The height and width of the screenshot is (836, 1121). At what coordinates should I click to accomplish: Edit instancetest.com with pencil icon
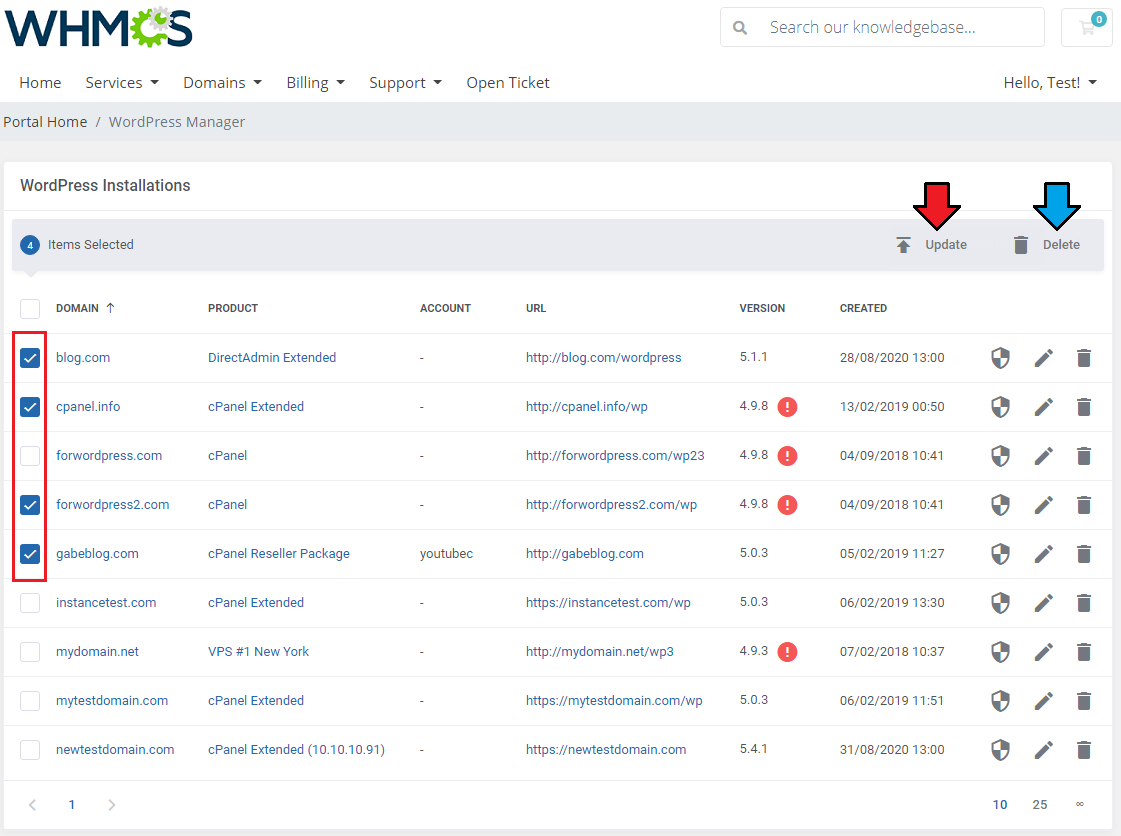point(1044,603)
